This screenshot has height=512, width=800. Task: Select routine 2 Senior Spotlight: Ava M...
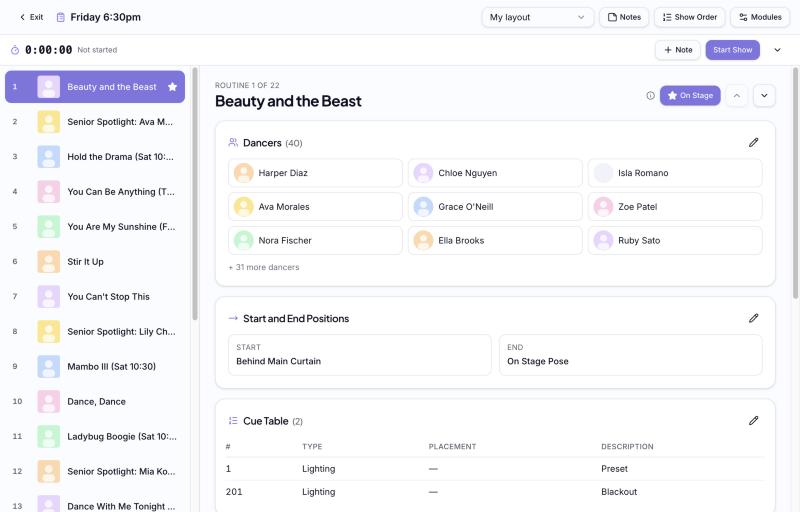pos(95,122)
